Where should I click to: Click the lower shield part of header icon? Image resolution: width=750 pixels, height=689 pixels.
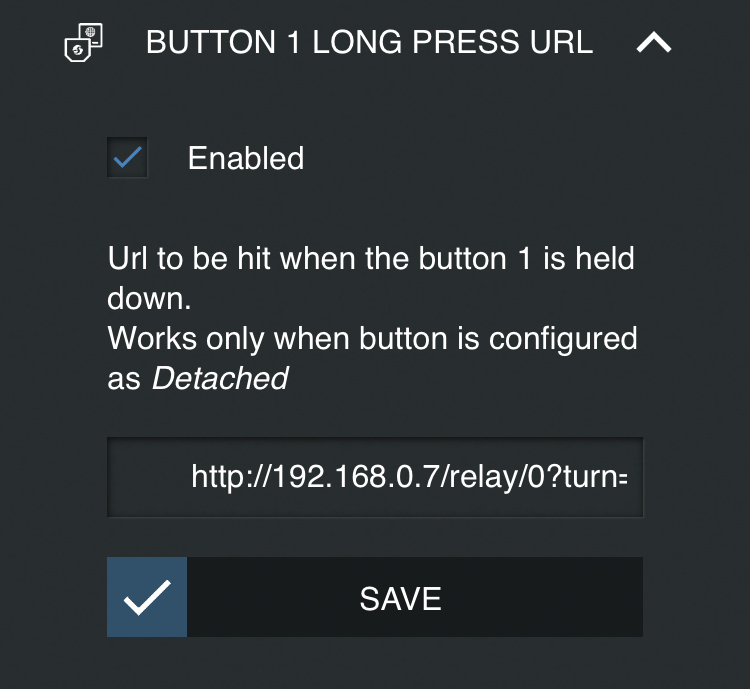coord(77,50)
